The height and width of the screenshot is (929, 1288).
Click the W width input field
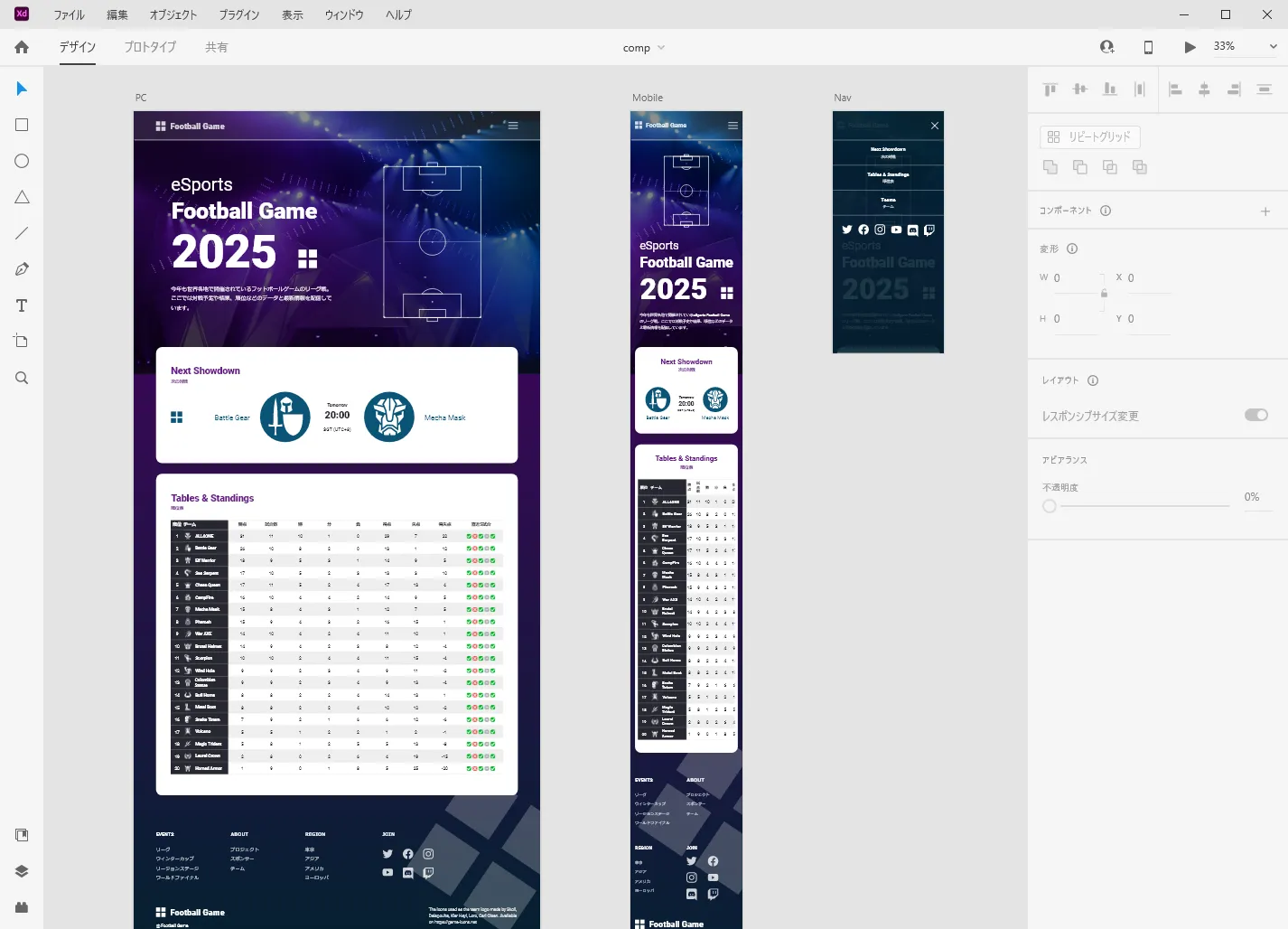coord(1075,278)
